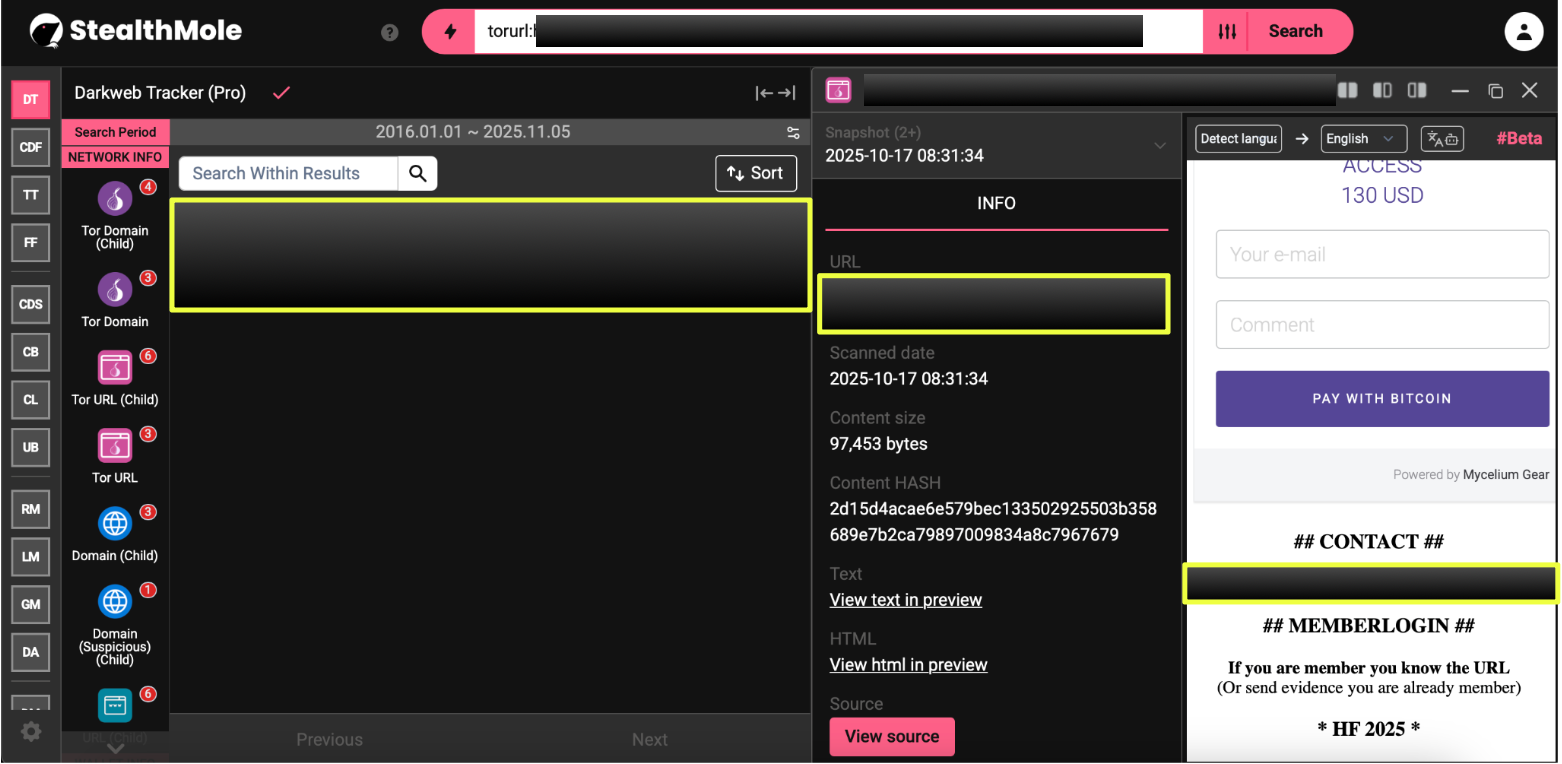Image resolution: width=1562 pixels, height=764 pixels.
Task: Toggle the panel width expand arrows
Action: pos(775,93)
